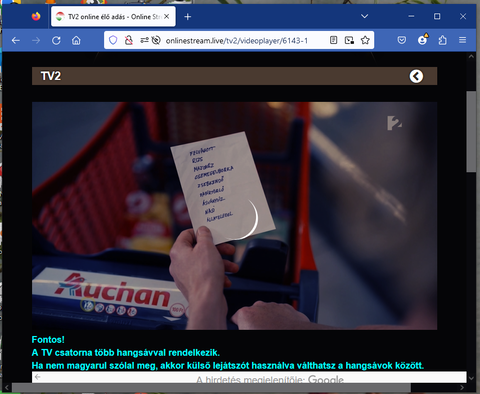The image size is (480, 394).
Task: Open site permissions icon in address bar
Action: pyautogui.click(x=144, y=40)
